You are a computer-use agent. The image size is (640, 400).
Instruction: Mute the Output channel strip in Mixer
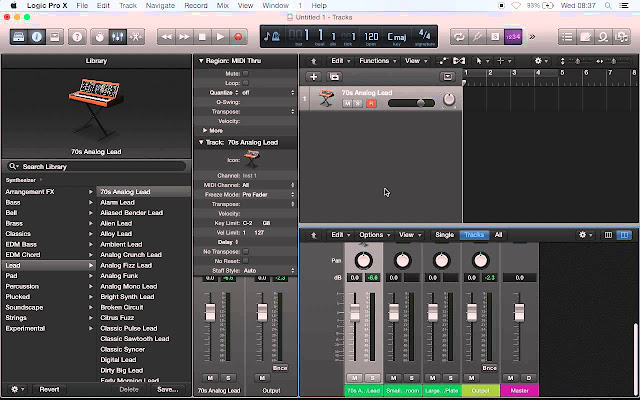(471, 378)
